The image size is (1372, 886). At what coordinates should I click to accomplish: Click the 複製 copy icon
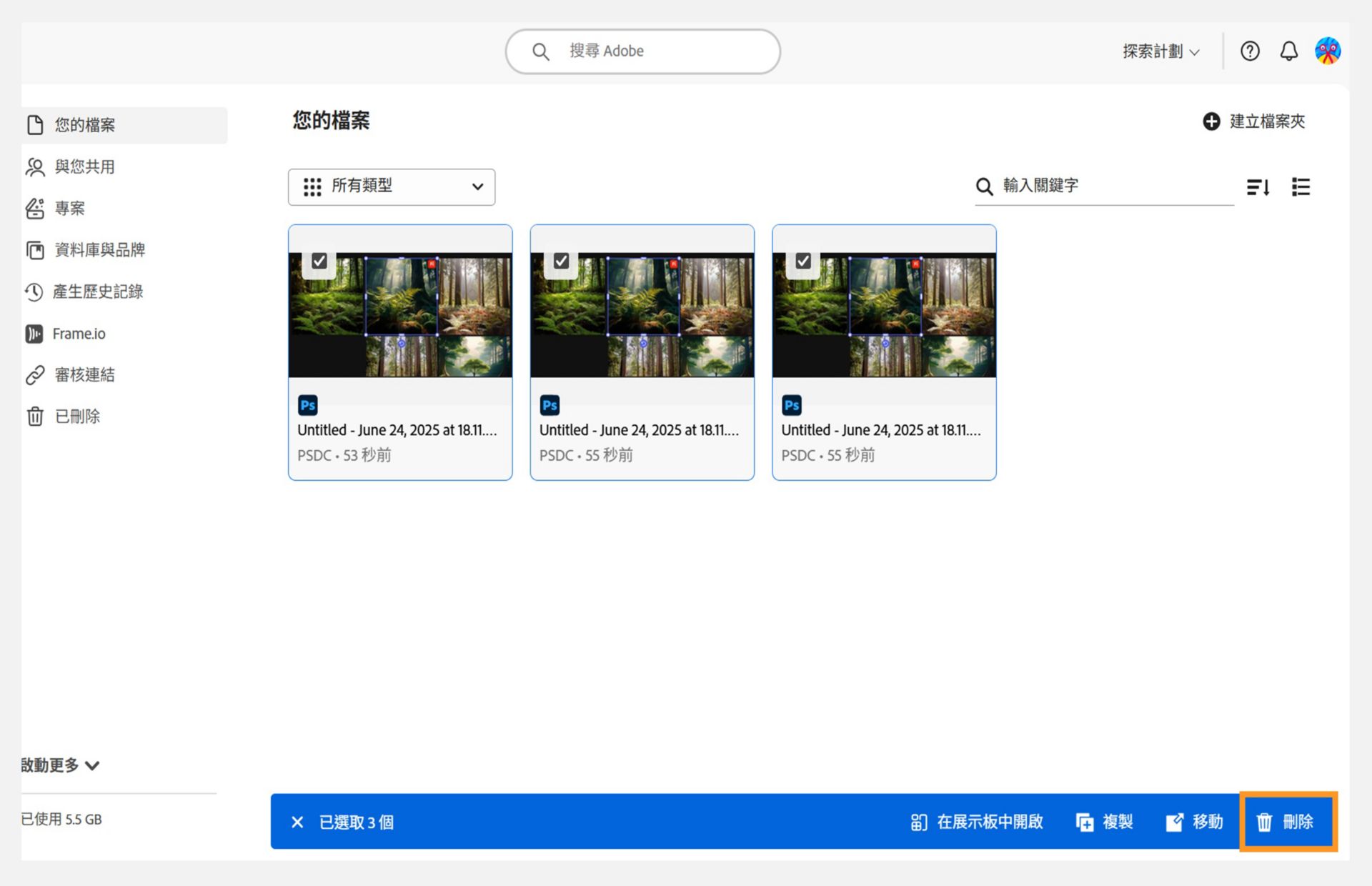[x=1085, y=822]
